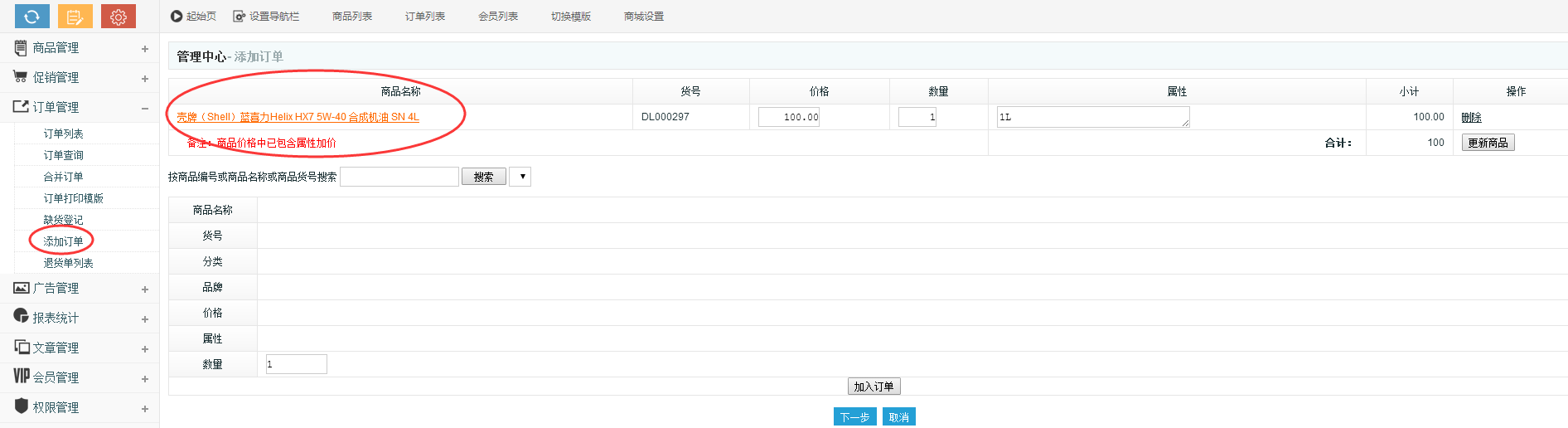Open 起始页 in top navigation

coord(201,17)
